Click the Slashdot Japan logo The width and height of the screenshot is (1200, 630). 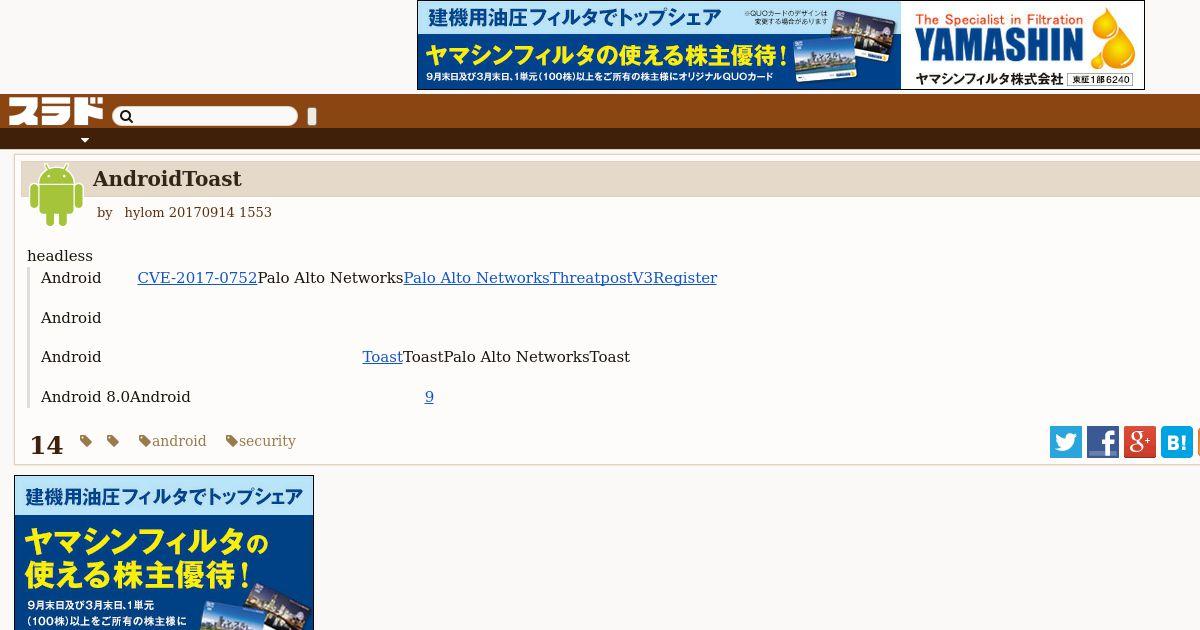point(56,111)
